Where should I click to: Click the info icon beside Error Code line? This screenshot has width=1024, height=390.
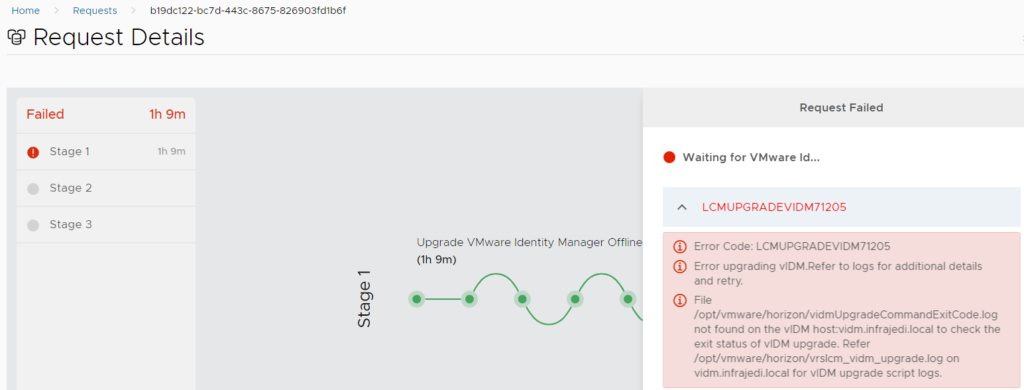680,247
